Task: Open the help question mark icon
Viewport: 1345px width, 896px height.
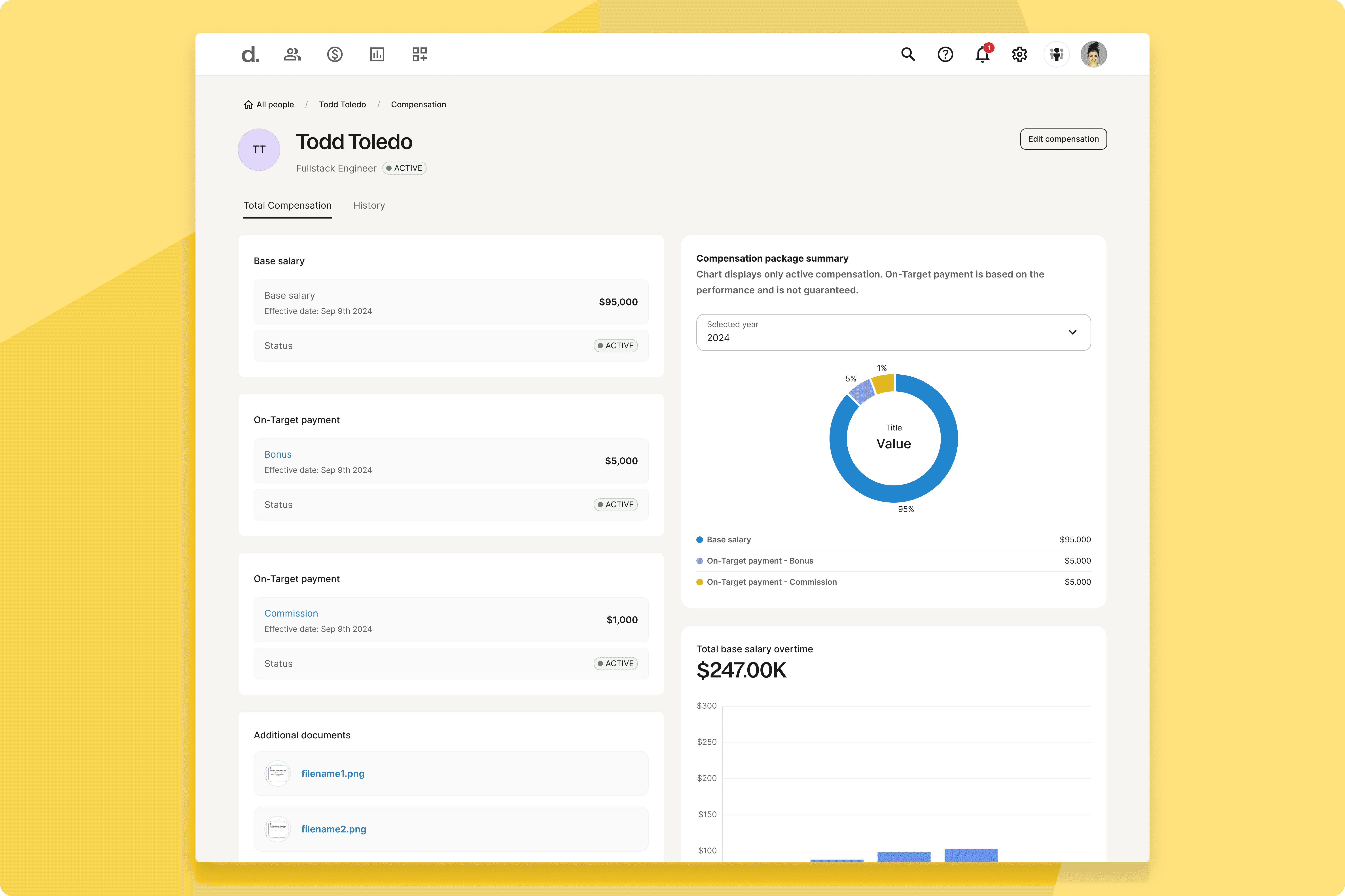Action: point(945,54)
